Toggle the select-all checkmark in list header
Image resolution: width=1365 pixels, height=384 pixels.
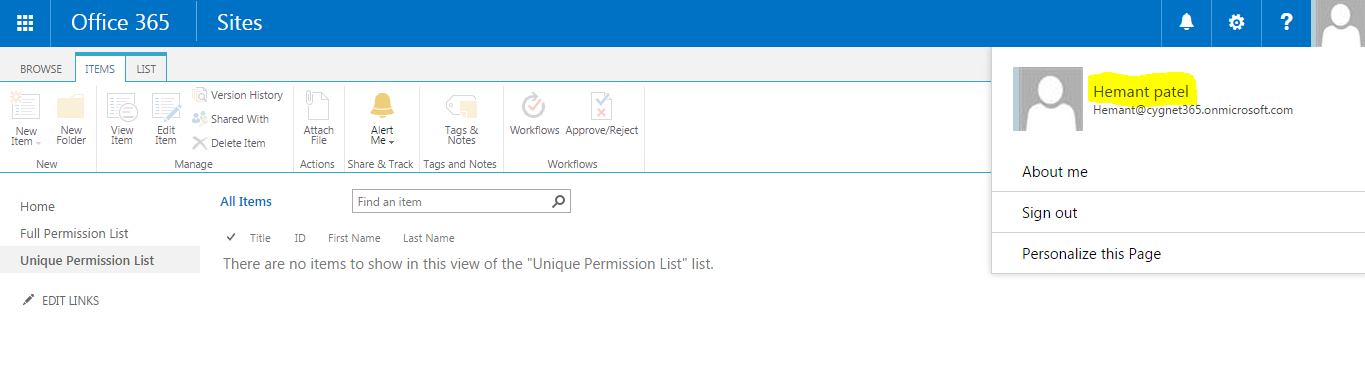point(231,238)
